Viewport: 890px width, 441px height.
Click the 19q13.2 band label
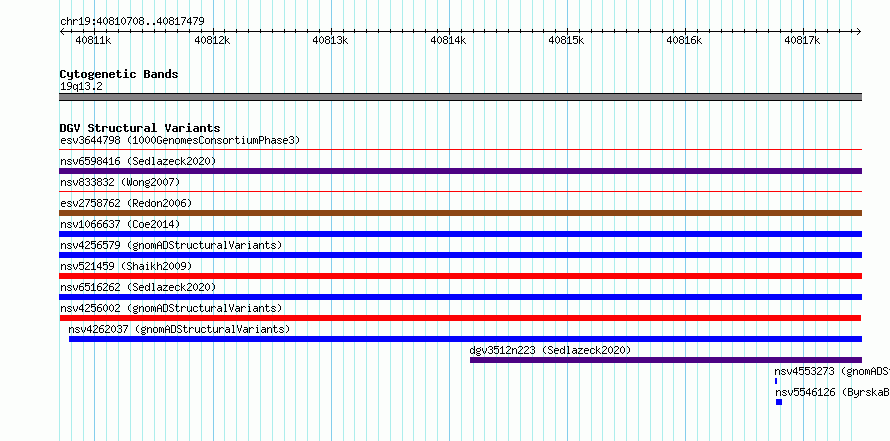[x=81, y=87]
